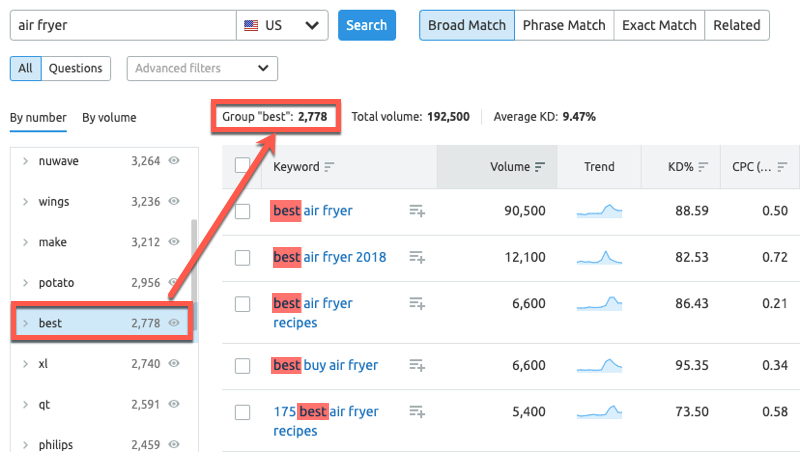This screenshot has width=800, height=452.
Task: Sort by the Volume column icon
Action: point(540,167)
